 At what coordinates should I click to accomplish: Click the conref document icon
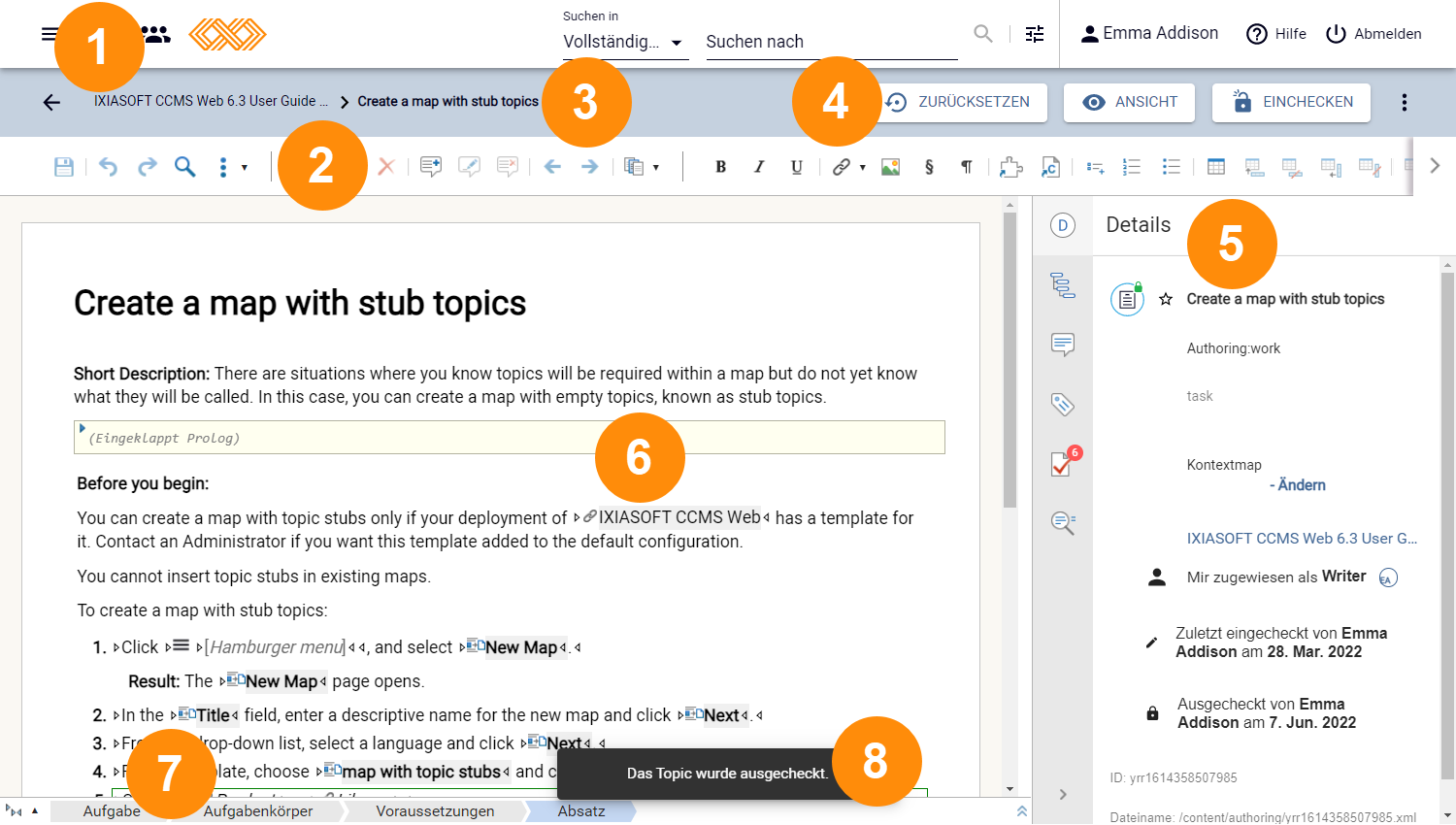tap(1050, 167)
